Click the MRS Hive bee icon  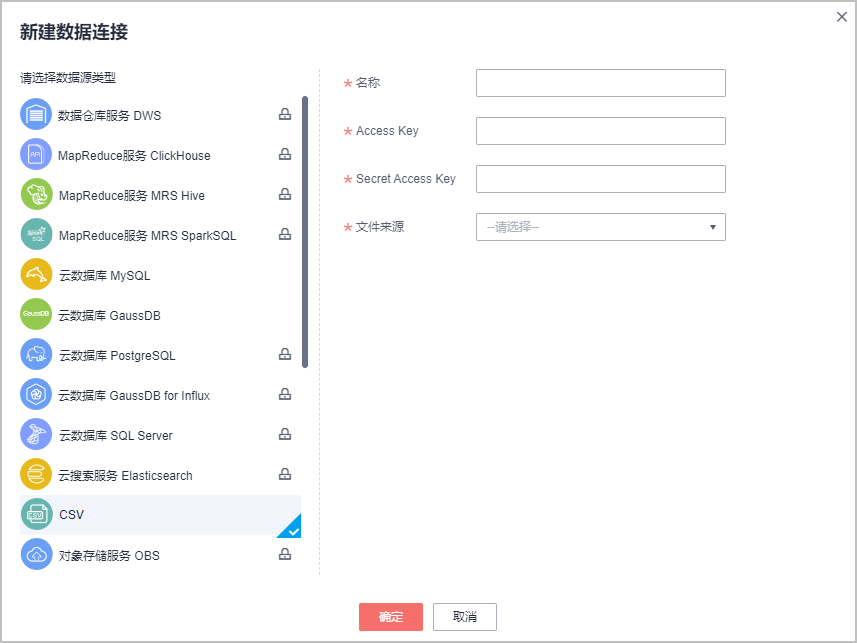point(37,194)
